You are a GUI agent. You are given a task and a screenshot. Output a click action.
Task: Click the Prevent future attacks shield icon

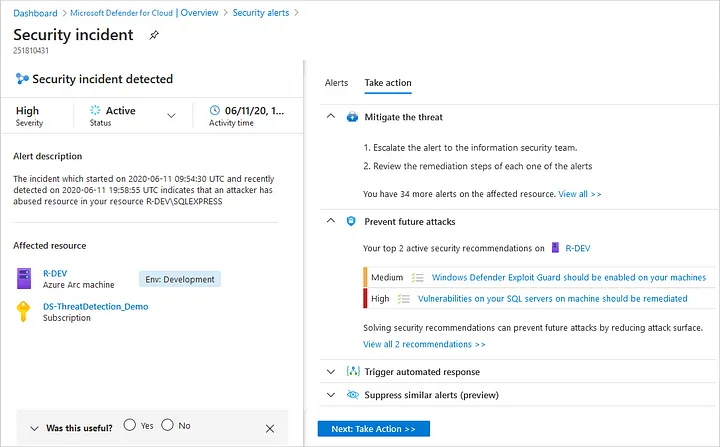[351, 221]
